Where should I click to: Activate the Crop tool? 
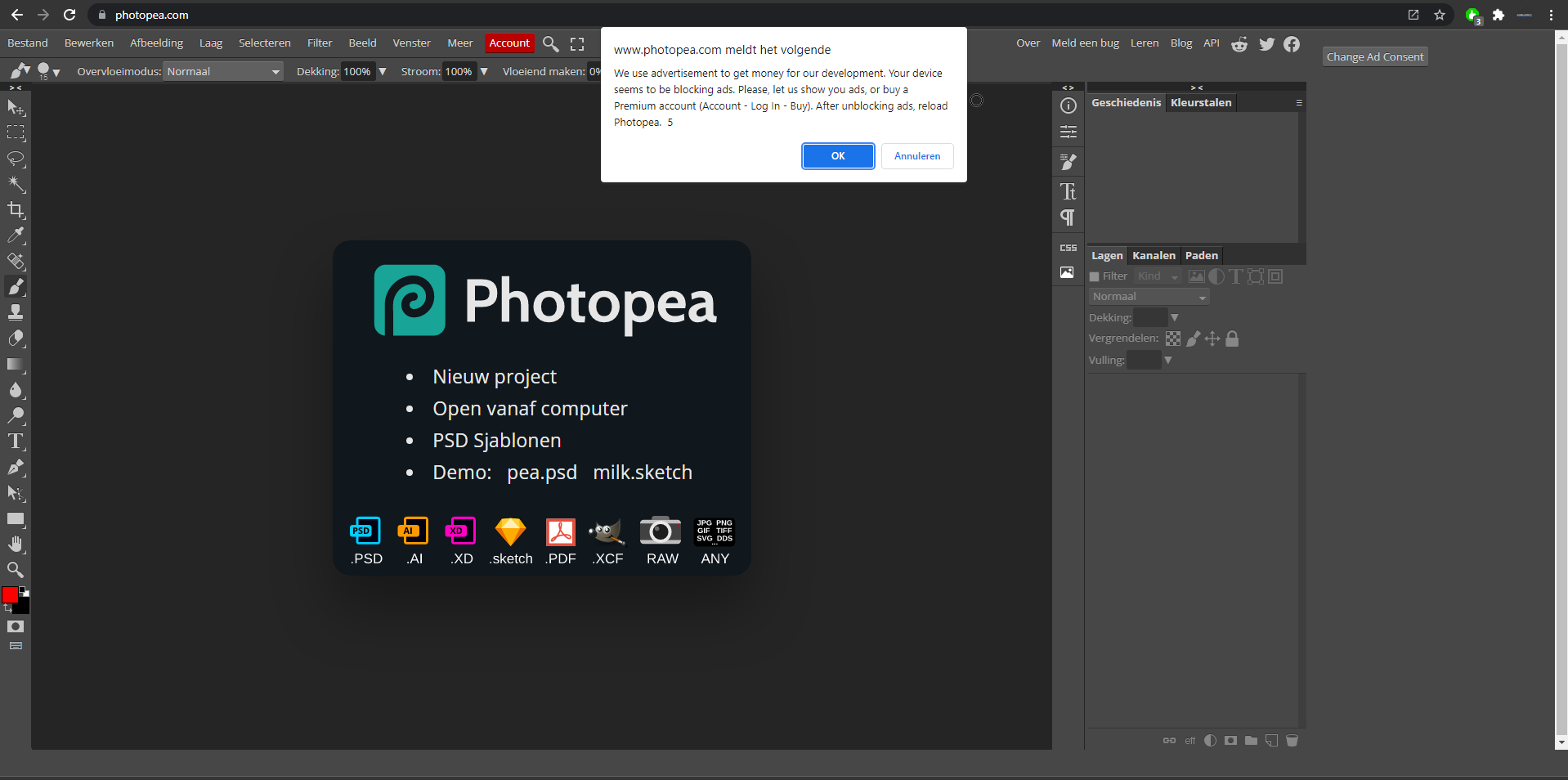15,210
